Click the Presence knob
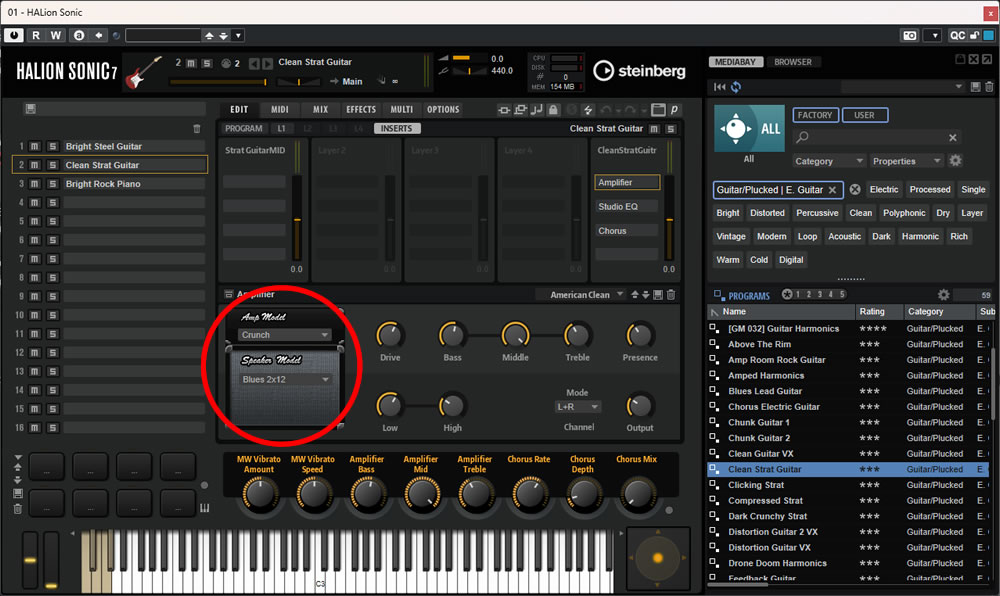The width and height of the screenshot is (1000, 596). pos(640,335)
